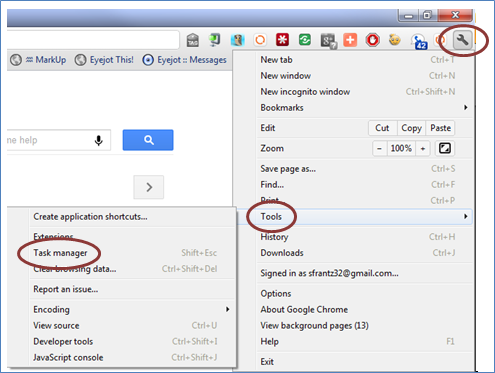Viewport: 495px width, 373px height.
Task: Click the address bar field
Action: 93,40
